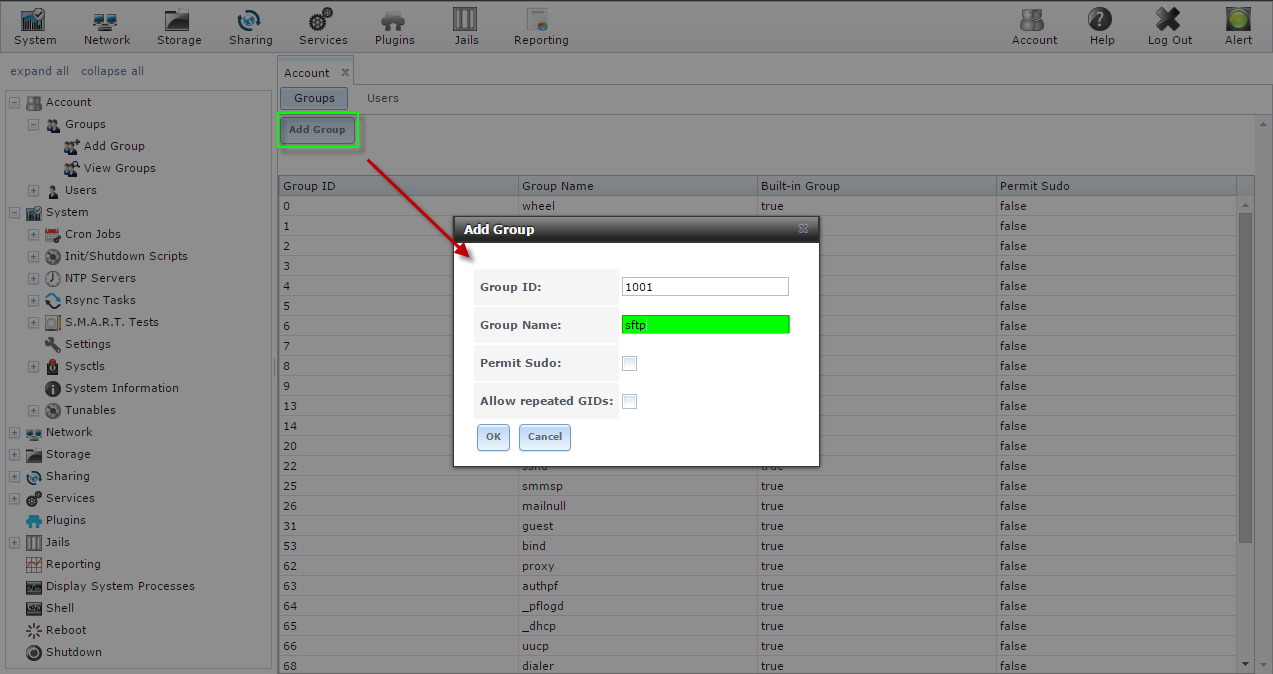Open the Plugins toolbar icon

394,27
